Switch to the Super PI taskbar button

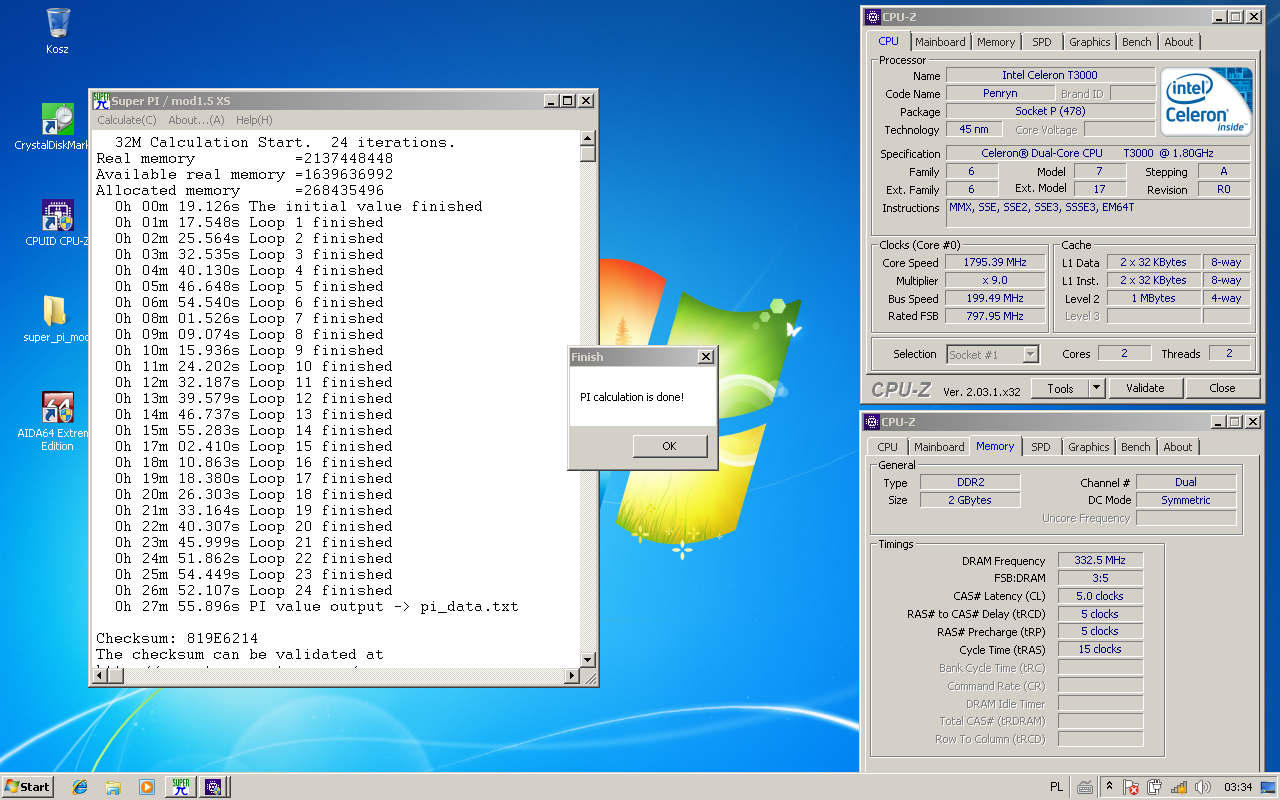point(181,787)
